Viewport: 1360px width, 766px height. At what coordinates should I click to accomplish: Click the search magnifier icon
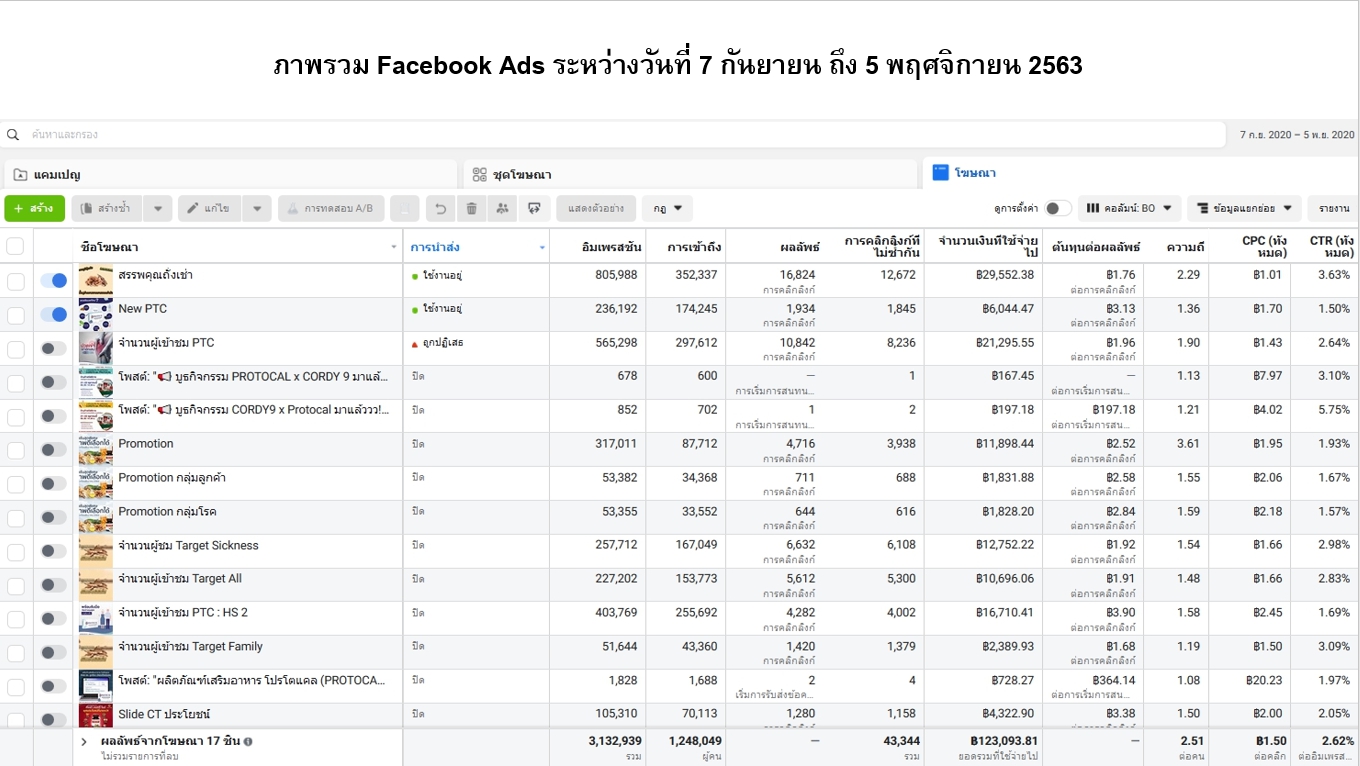click(13, 134)
